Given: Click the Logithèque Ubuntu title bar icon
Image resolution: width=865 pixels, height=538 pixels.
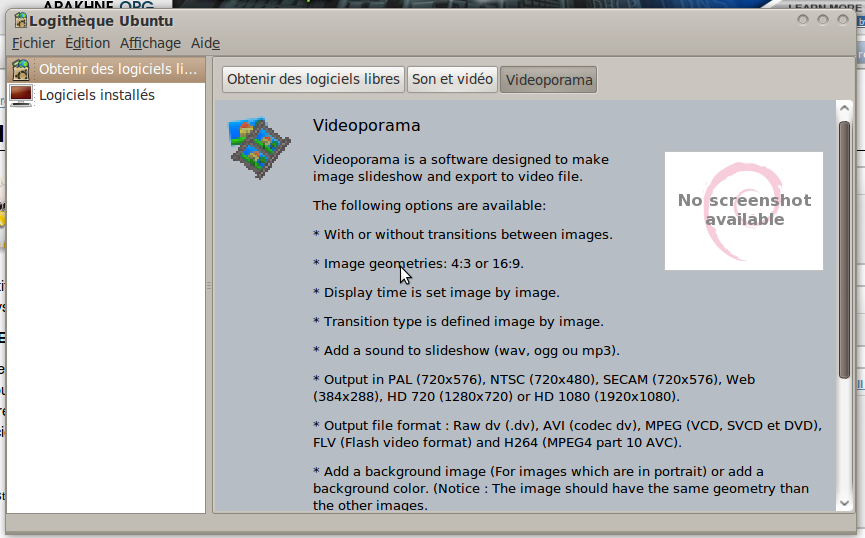Looking at the screenshot, I should point(20,20).
